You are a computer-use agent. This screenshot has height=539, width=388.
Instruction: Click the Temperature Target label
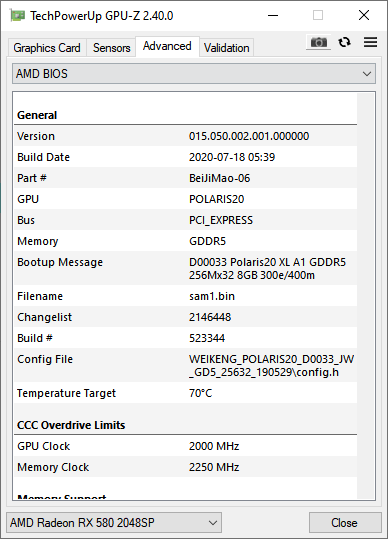pos(67,393)
